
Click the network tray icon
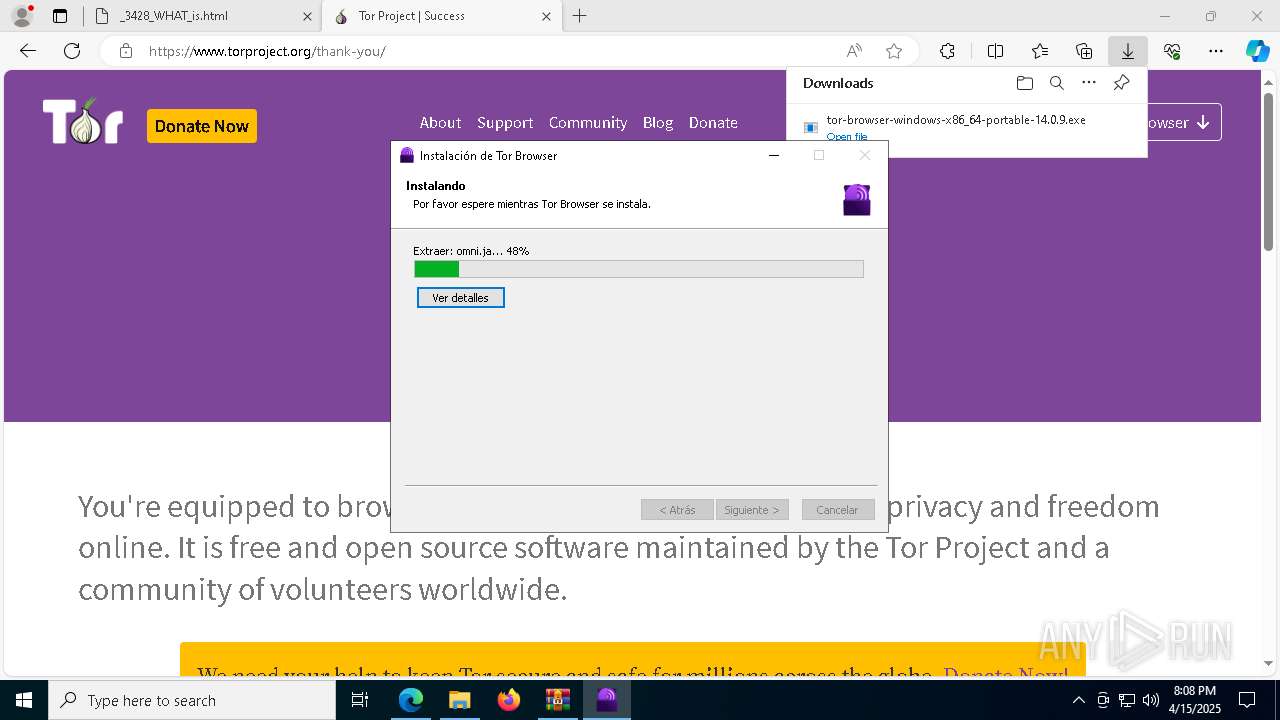(1127, 700)
